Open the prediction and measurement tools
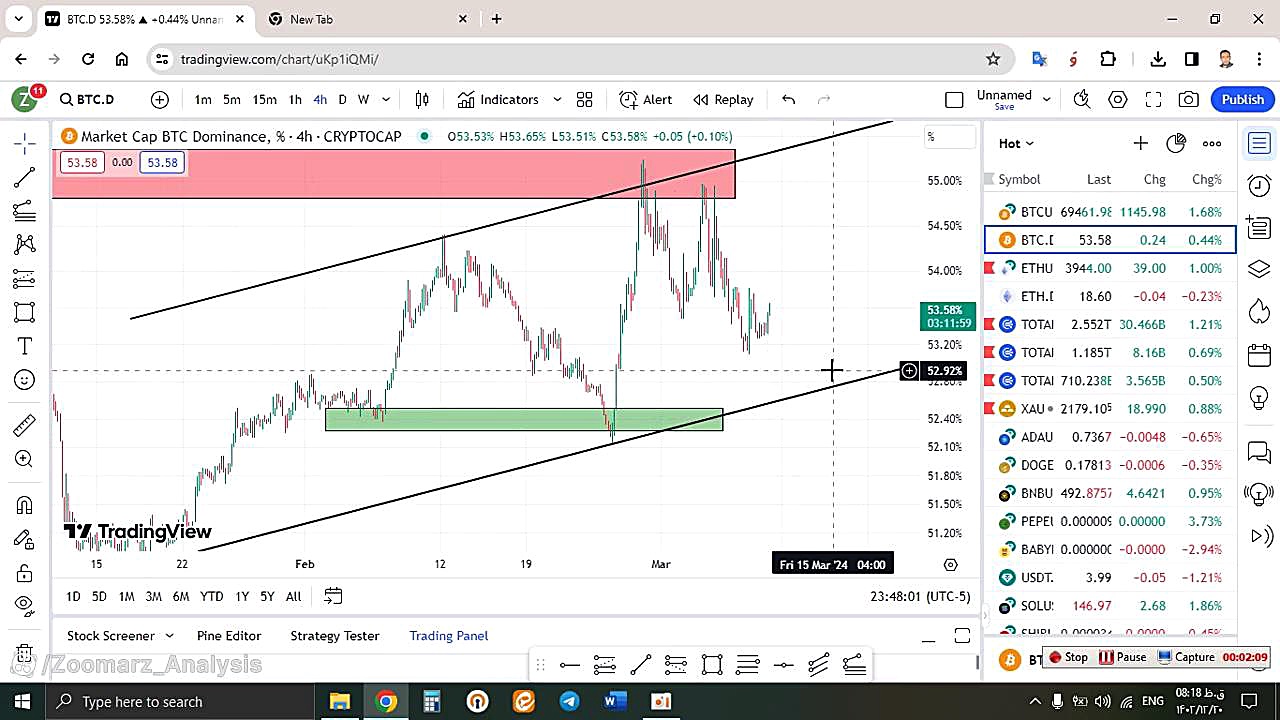1280x720 pixels. [x=25, y=278]
